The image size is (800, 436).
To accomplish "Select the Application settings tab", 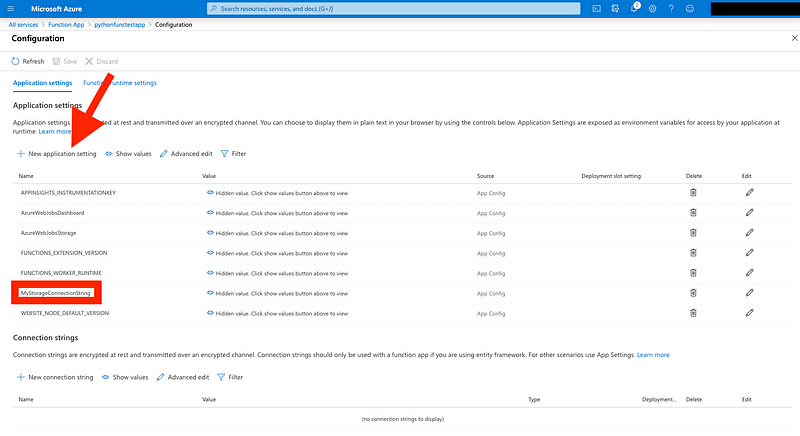I will coord(41,83).
